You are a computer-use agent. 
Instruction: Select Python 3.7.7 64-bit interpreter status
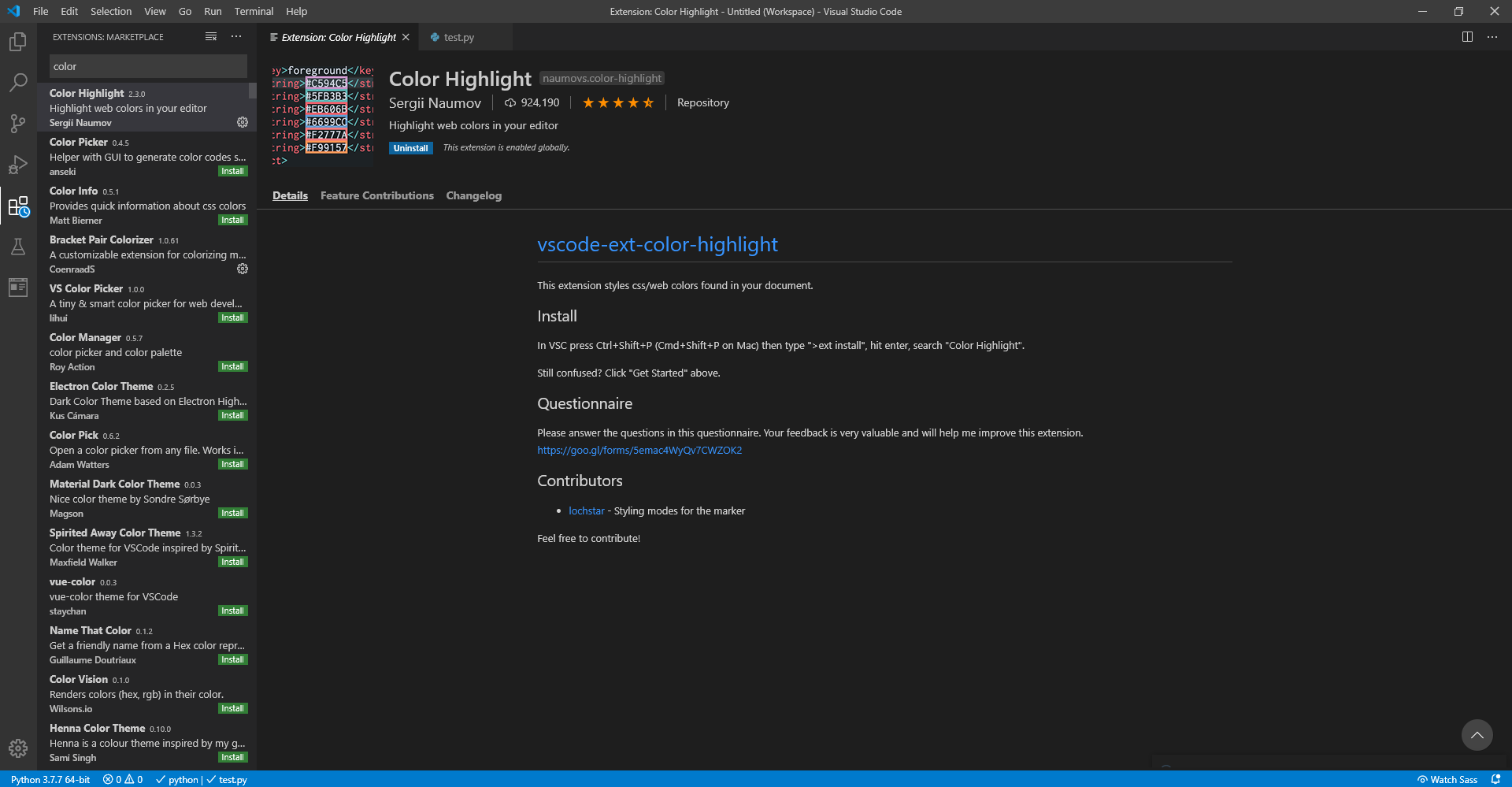pos(50,779)
